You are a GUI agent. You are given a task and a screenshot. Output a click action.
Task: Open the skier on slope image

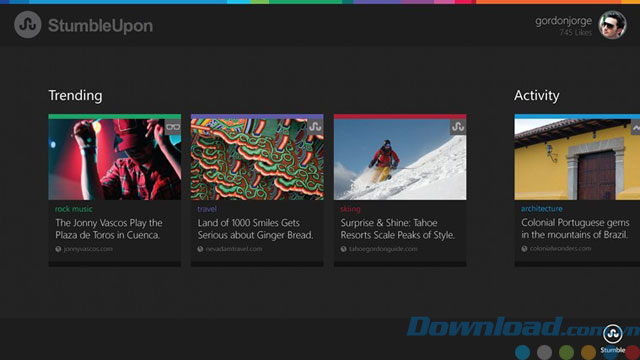coord(400,159)
